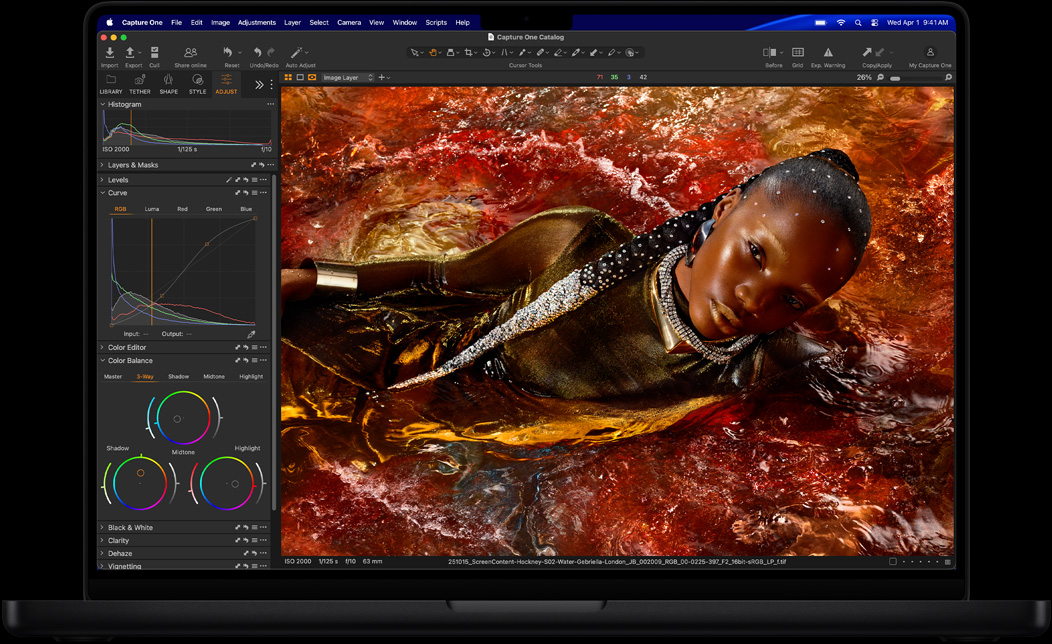This screenshot has width=1052, height=644.
Task: Toggle the Grid overlay
Action: pos(798,52)
